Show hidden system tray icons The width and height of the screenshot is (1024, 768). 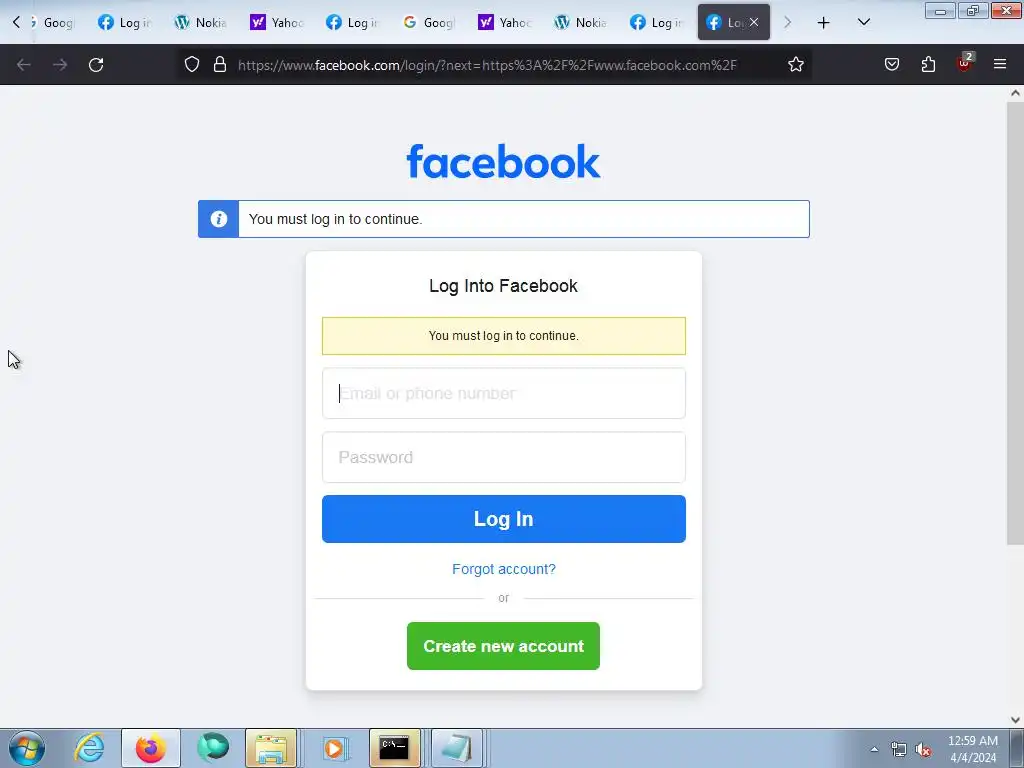coord(874,750)
